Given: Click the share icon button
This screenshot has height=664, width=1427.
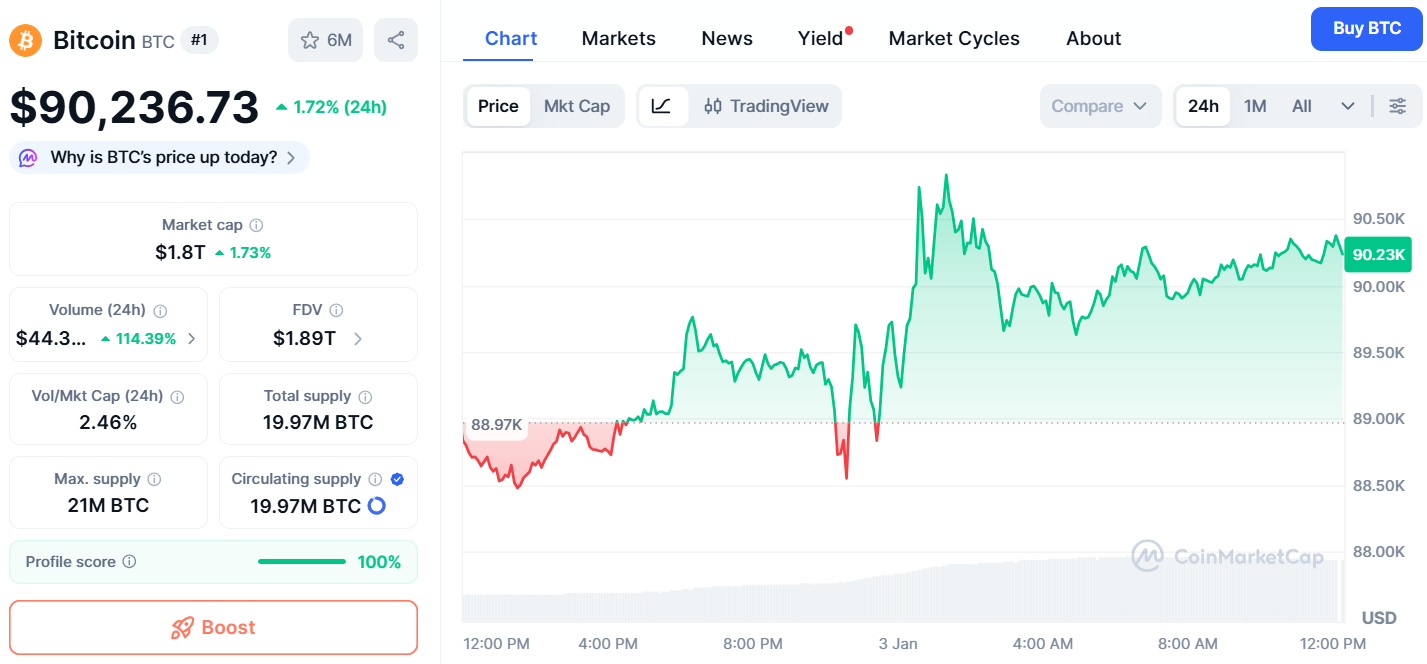Looking at the screenshot, I should [396, 40].
